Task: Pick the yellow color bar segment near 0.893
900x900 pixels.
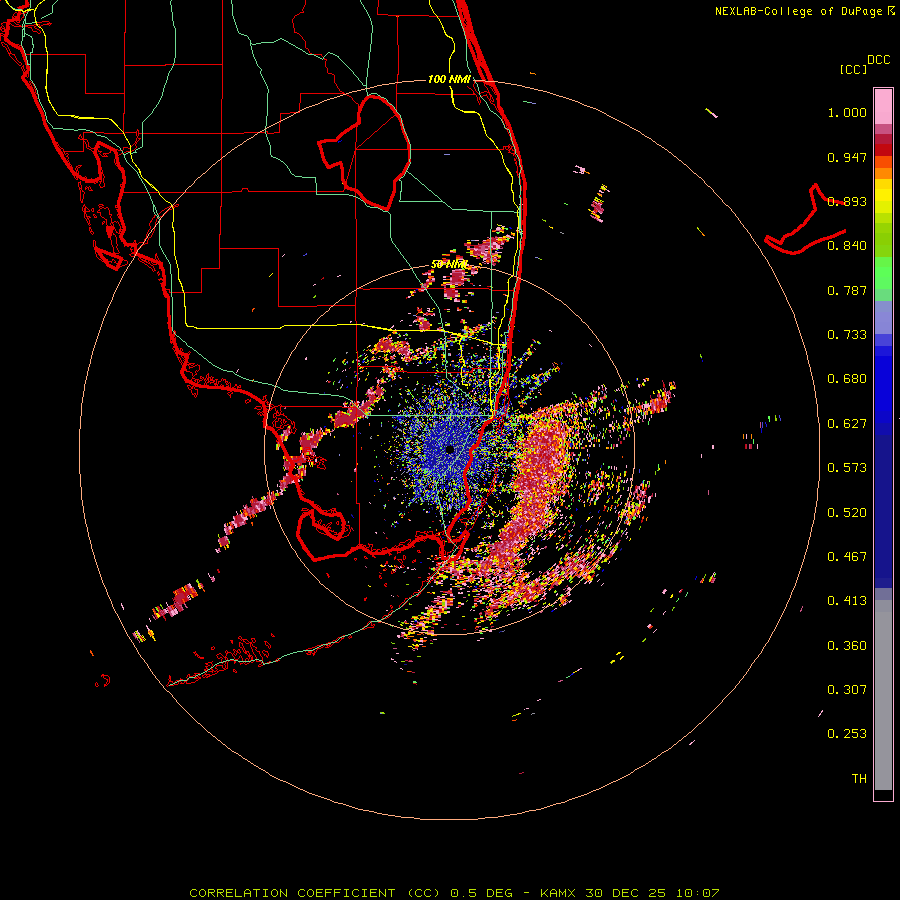Action: click(883, 196)
